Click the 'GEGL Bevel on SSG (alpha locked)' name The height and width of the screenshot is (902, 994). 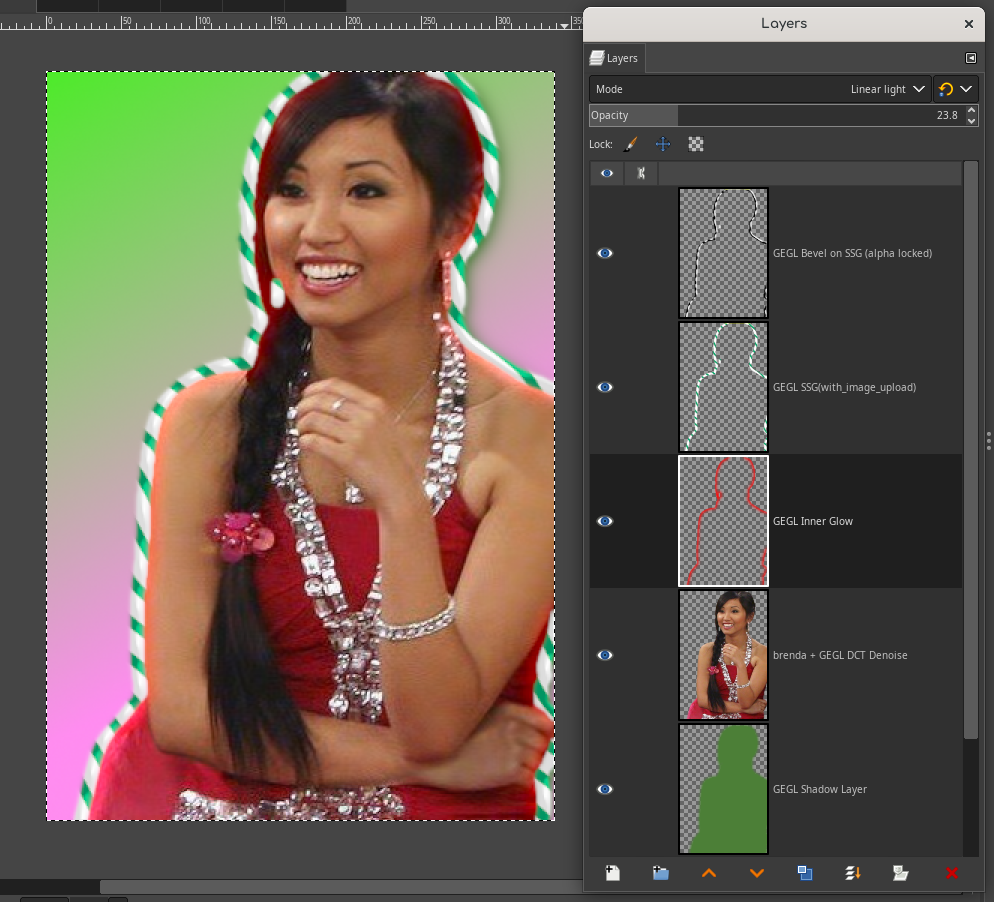(x=852, y=253)
